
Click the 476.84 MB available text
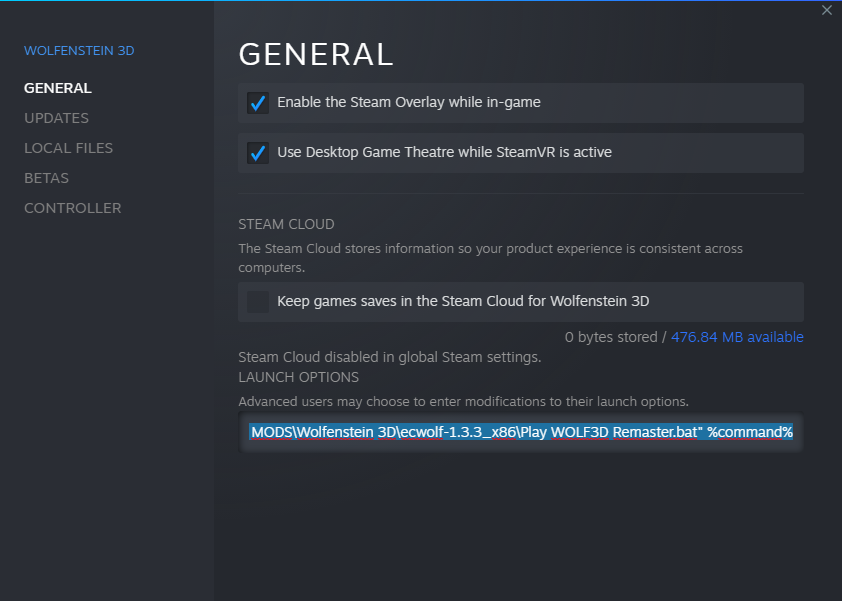tap(737, 337)
